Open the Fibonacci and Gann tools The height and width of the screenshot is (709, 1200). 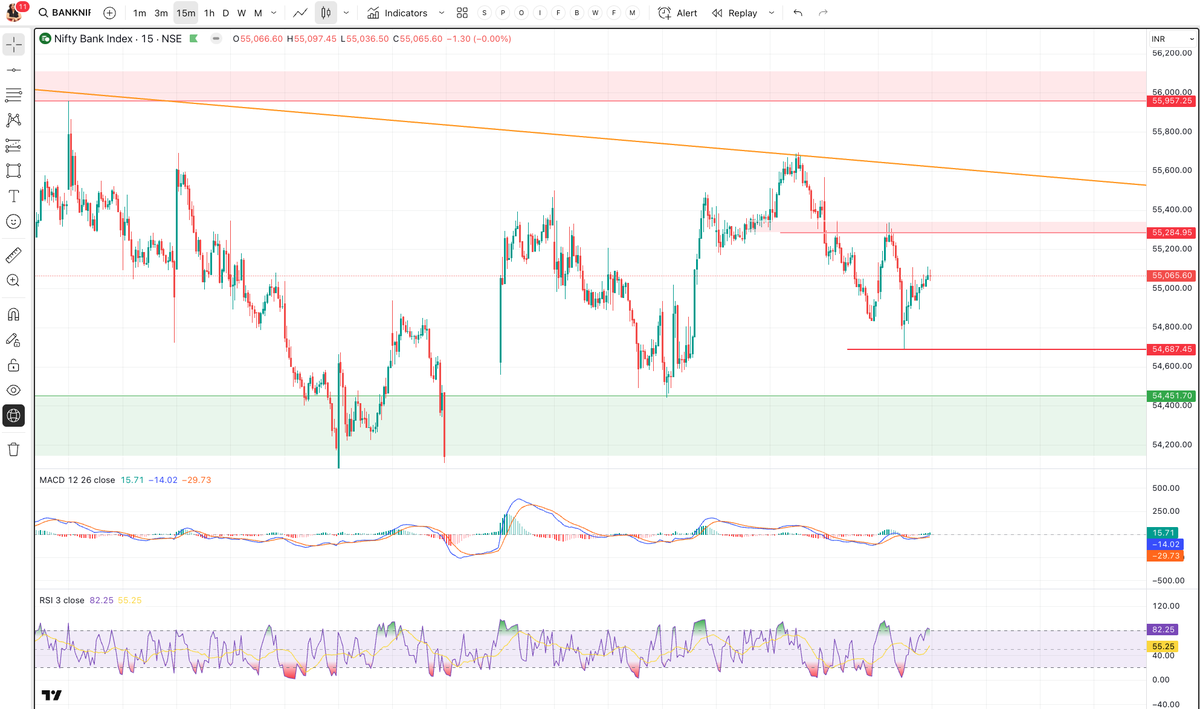[x=14, y=95]
